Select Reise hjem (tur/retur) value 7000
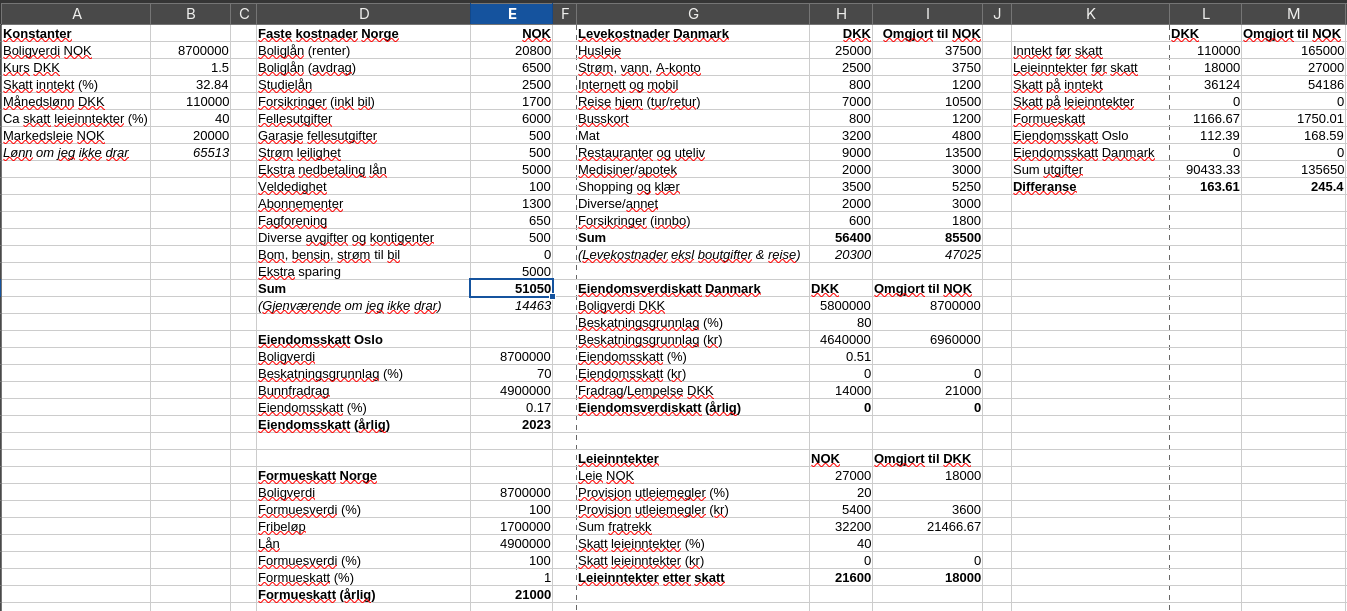Screen dimensions: 1347x611 point(841,101)
